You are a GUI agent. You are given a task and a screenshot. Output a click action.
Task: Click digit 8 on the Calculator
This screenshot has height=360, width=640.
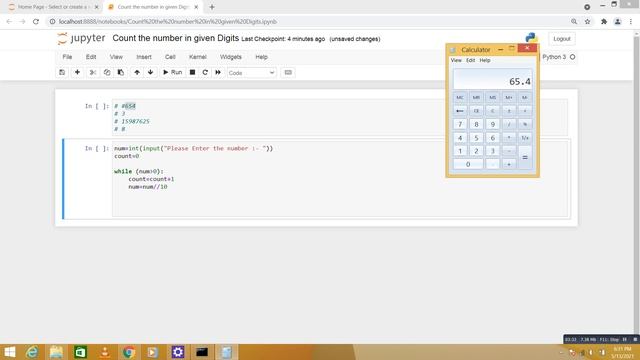pos(476,124)
